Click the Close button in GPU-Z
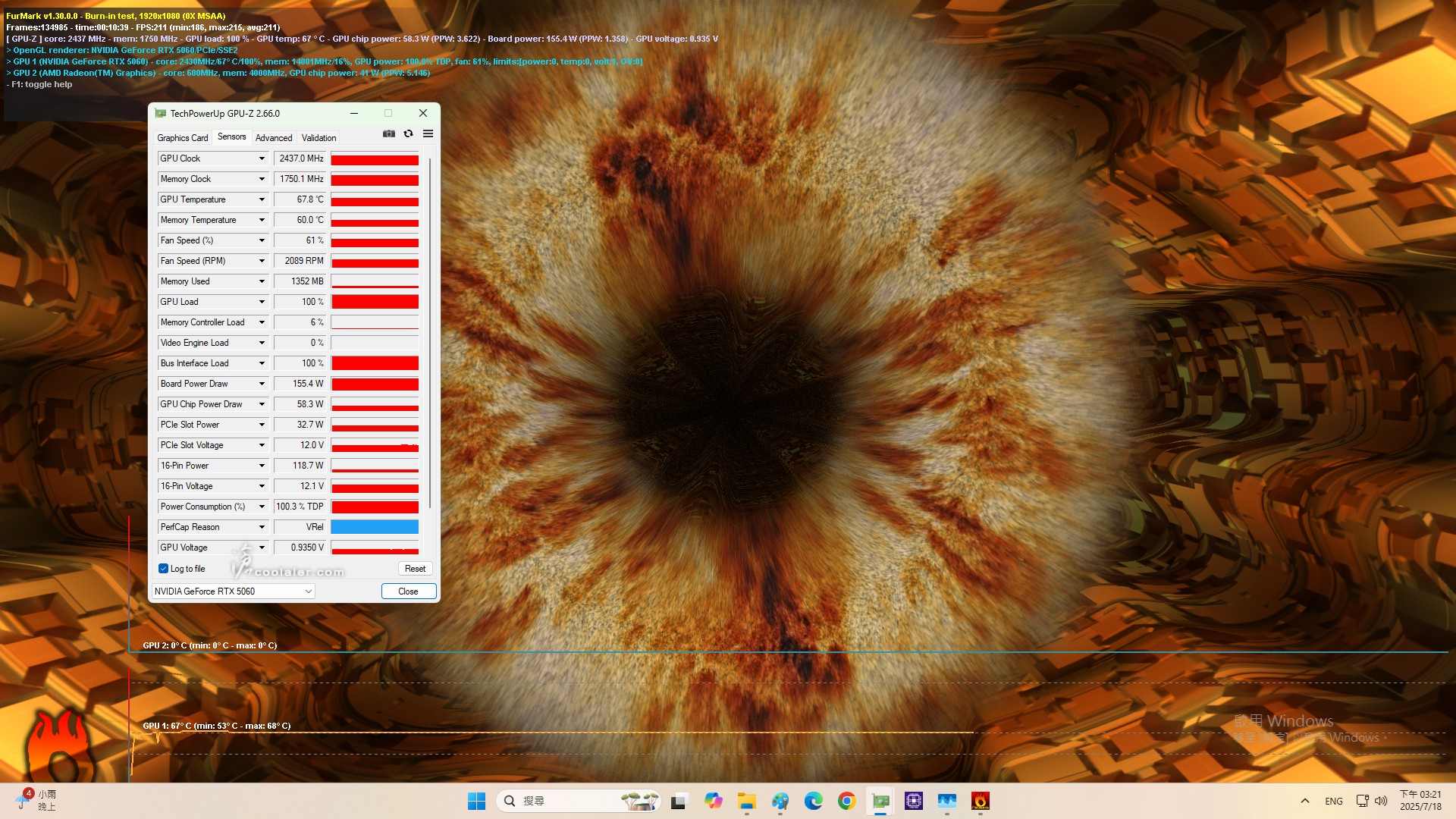Screen dimensions: 1456x819 click(408, 591)
